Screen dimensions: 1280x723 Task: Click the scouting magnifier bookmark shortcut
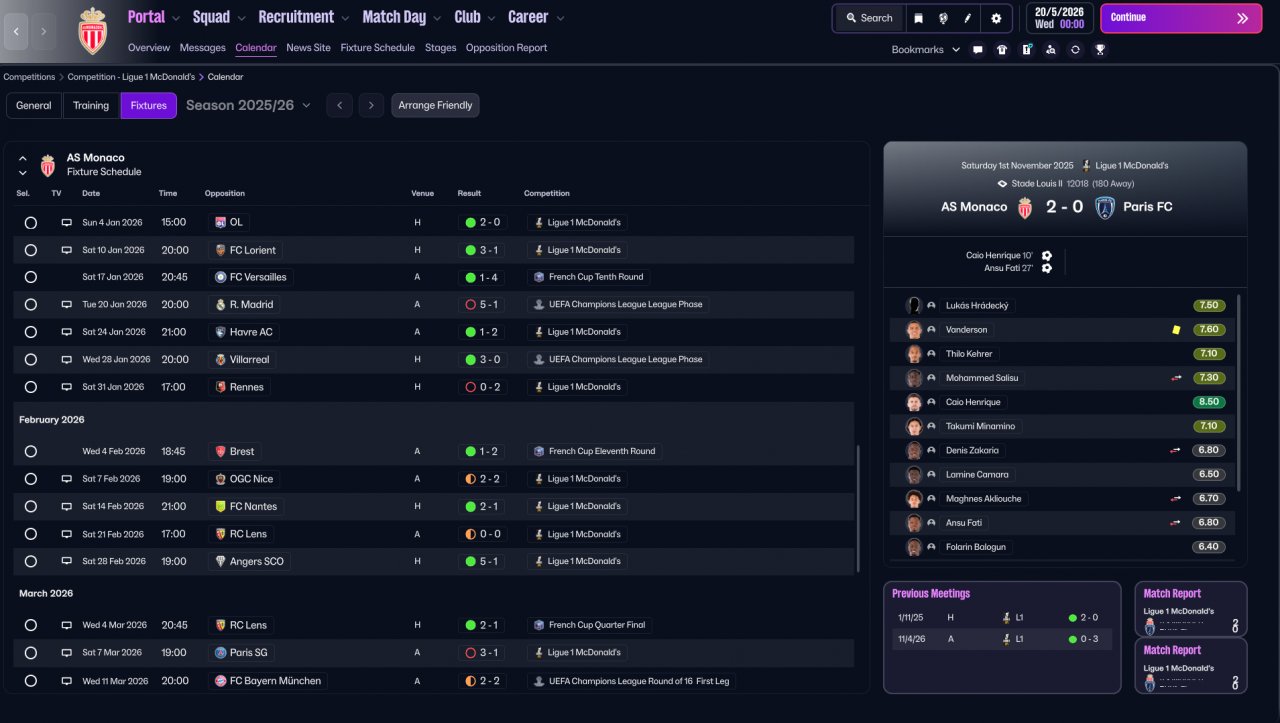(1050, 49)
